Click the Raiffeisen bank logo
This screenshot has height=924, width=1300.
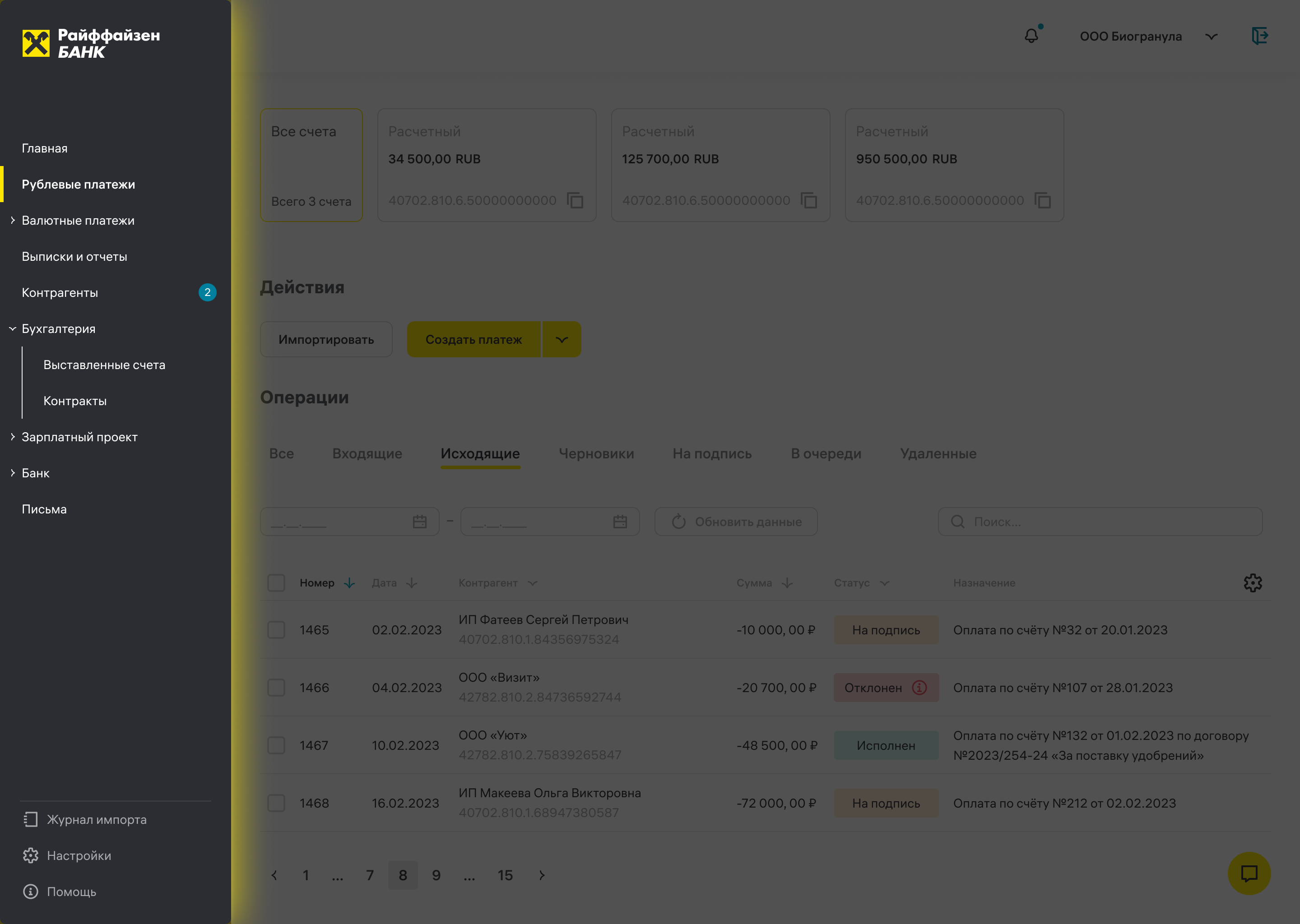(x=91, y=44)
